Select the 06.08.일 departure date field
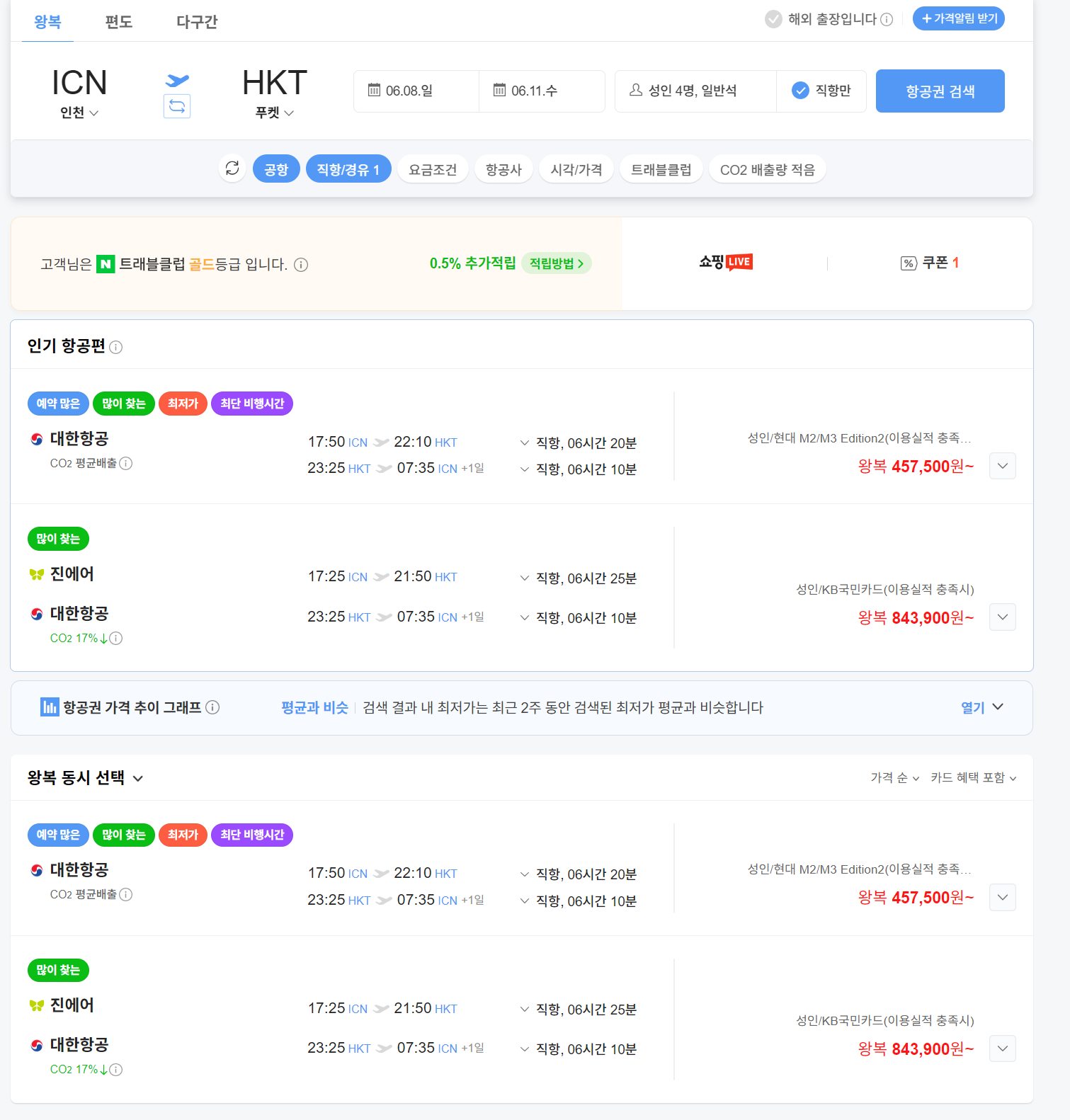Viewport: 1070px width, 1120px height. tap(416, 91)
